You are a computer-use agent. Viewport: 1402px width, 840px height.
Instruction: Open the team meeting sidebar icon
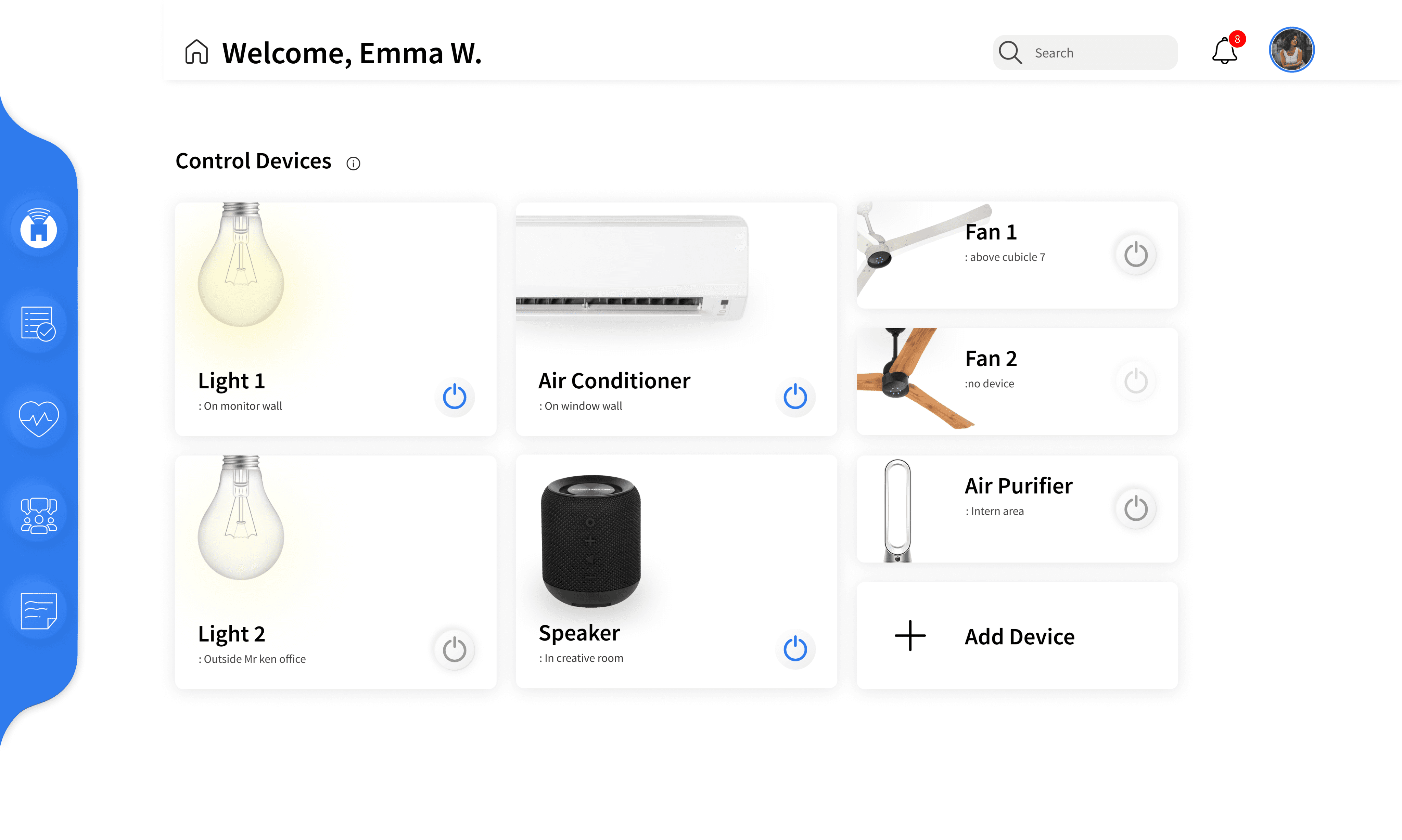[x=38, y=515]
